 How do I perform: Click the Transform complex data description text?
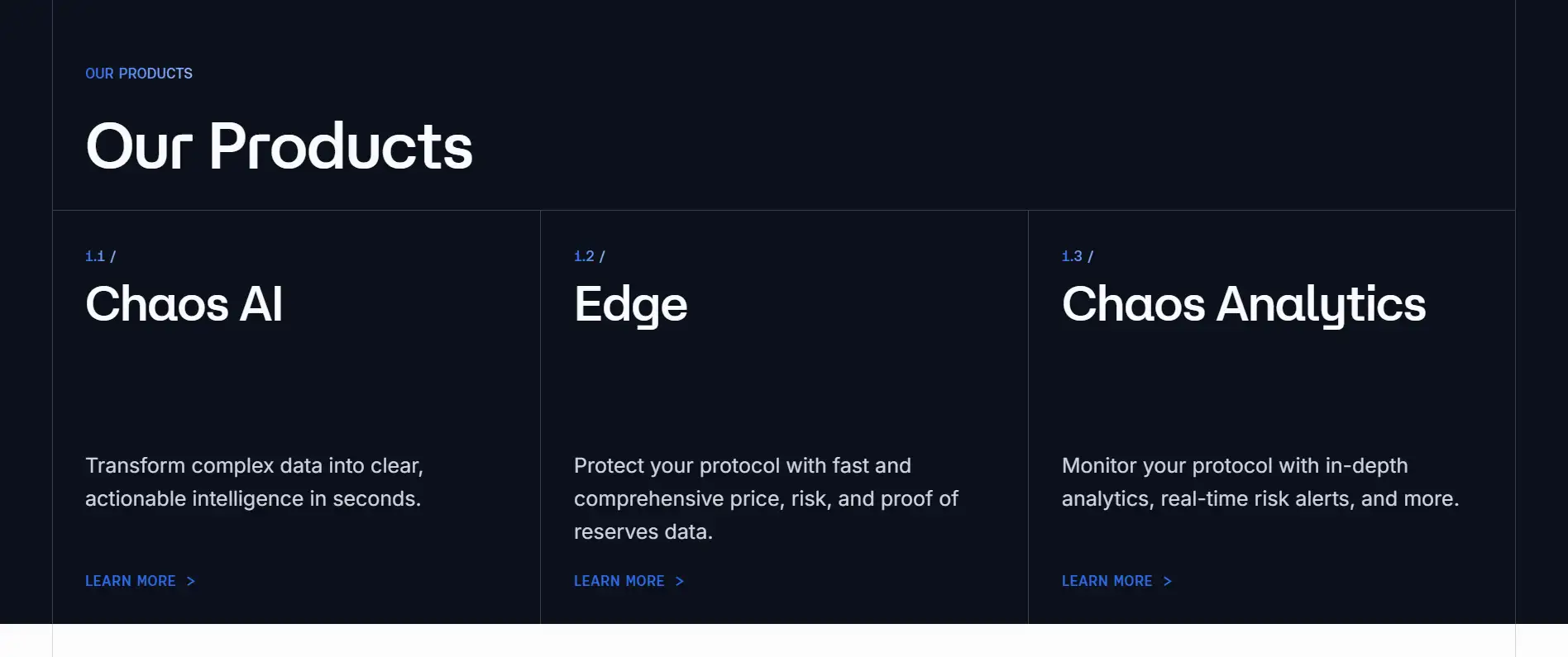[254, 482]
